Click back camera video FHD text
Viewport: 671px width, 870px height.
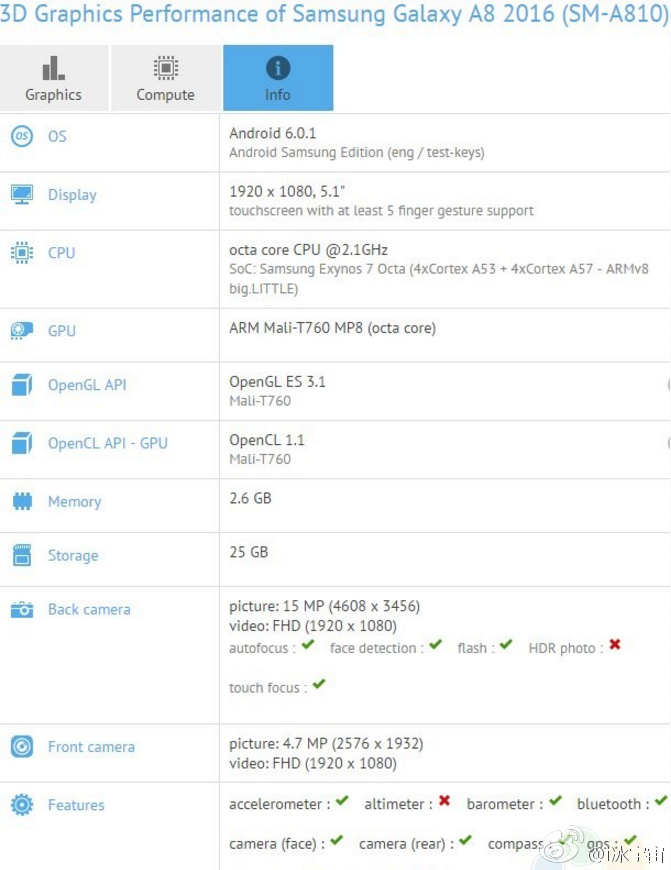coord(313,626)
